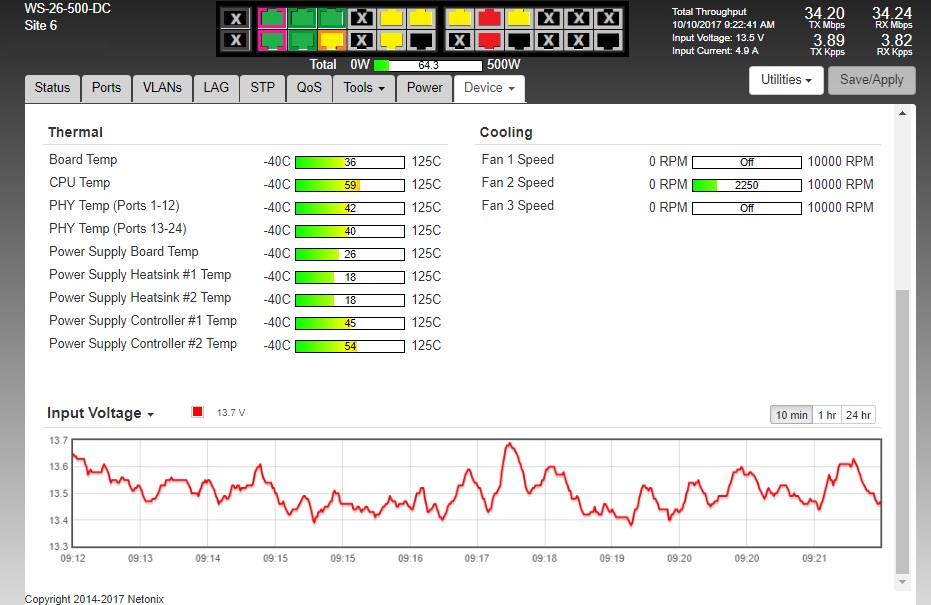The height and width of the screenshot is (605, 931).
Task: Click the Fan 2 Speed bar
Action: click(x=747, y=185)
